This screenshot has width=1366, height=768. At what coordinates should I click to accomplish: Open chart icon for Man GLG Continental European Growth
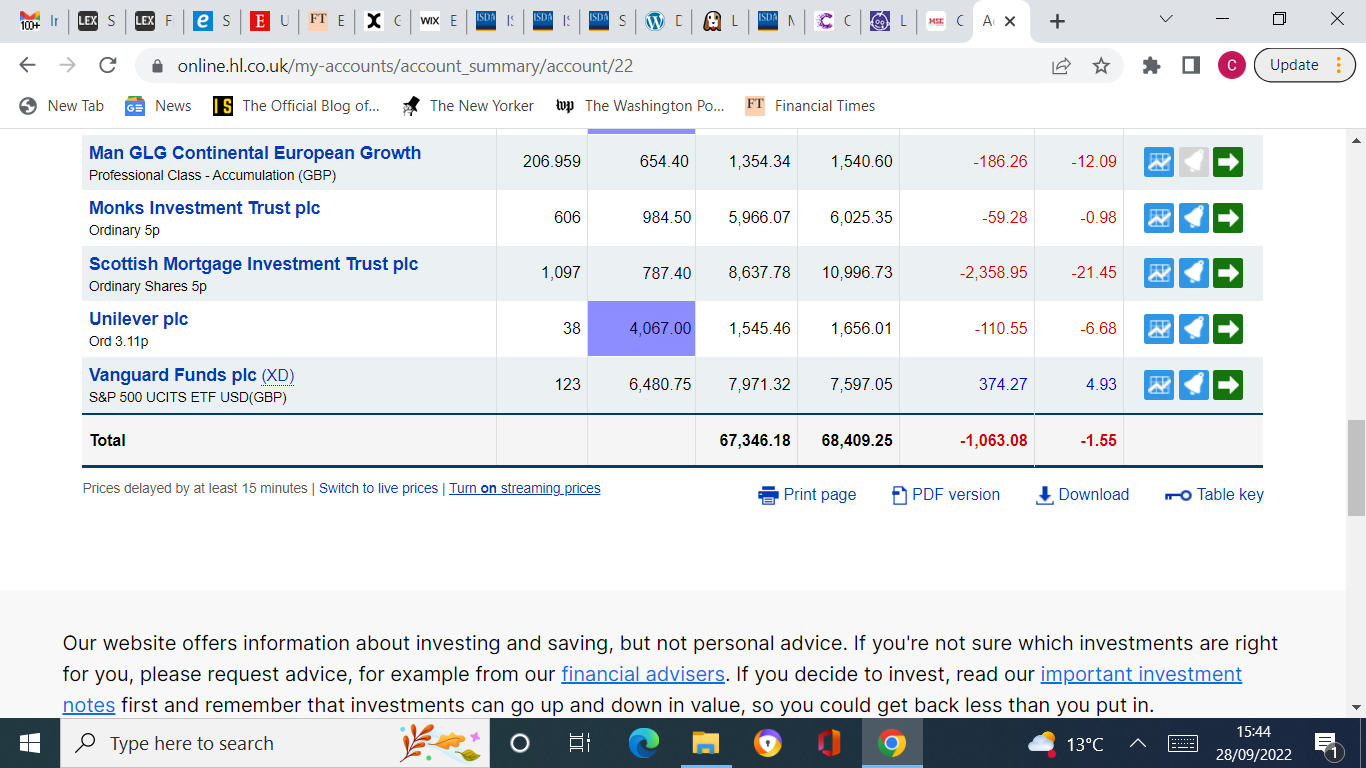pyautogui.click(x=1158, y=161)
